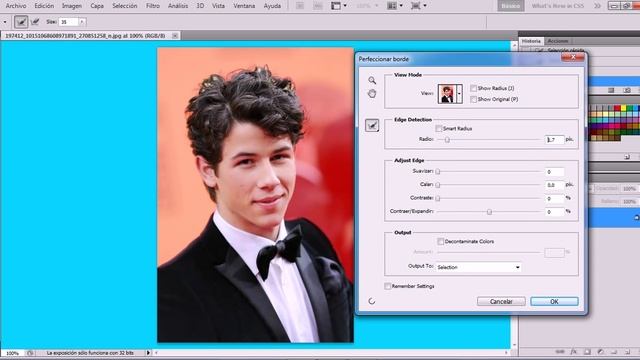This screenshot has height=360, width=640.
Task: Click the Calar slider handle
Action: [x=438, y=185]
